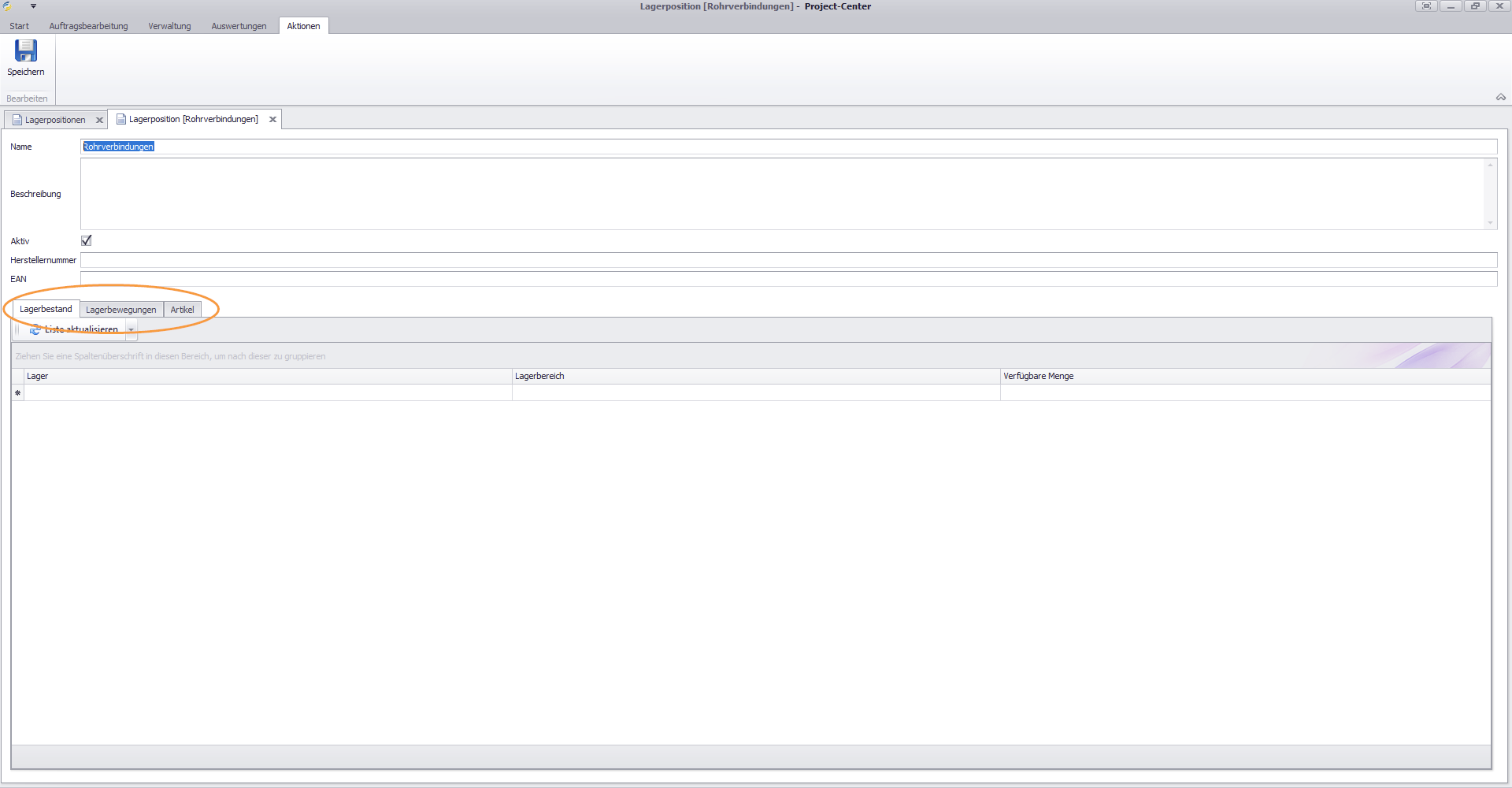Click the Project-Center application logo icon
Image resolution: width=1512 pixels, height=788 pixels.
[x=8, y=6]
